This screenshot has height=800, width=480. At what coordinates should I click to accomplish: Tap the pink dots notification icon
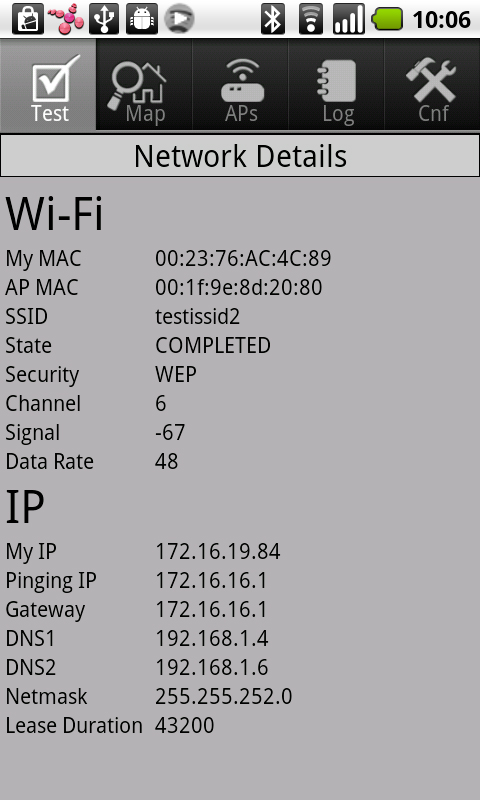[66, 19]
